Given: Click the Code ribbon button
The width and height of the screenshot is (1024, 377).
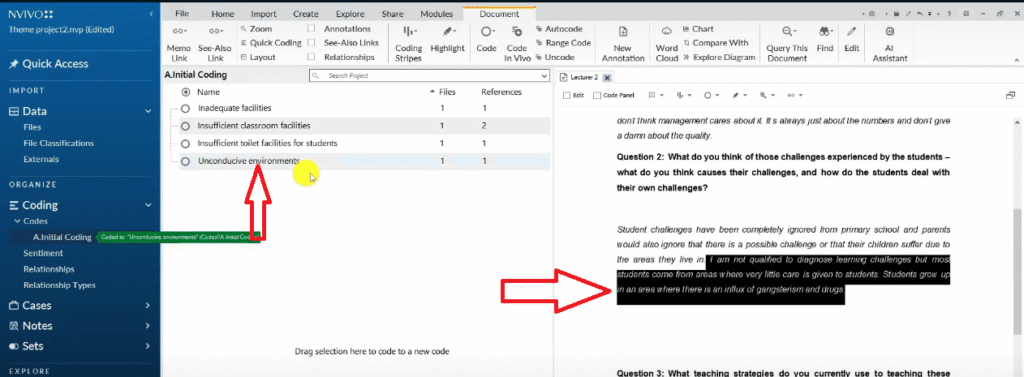Looking at the screenshot, I should (487, 39).
